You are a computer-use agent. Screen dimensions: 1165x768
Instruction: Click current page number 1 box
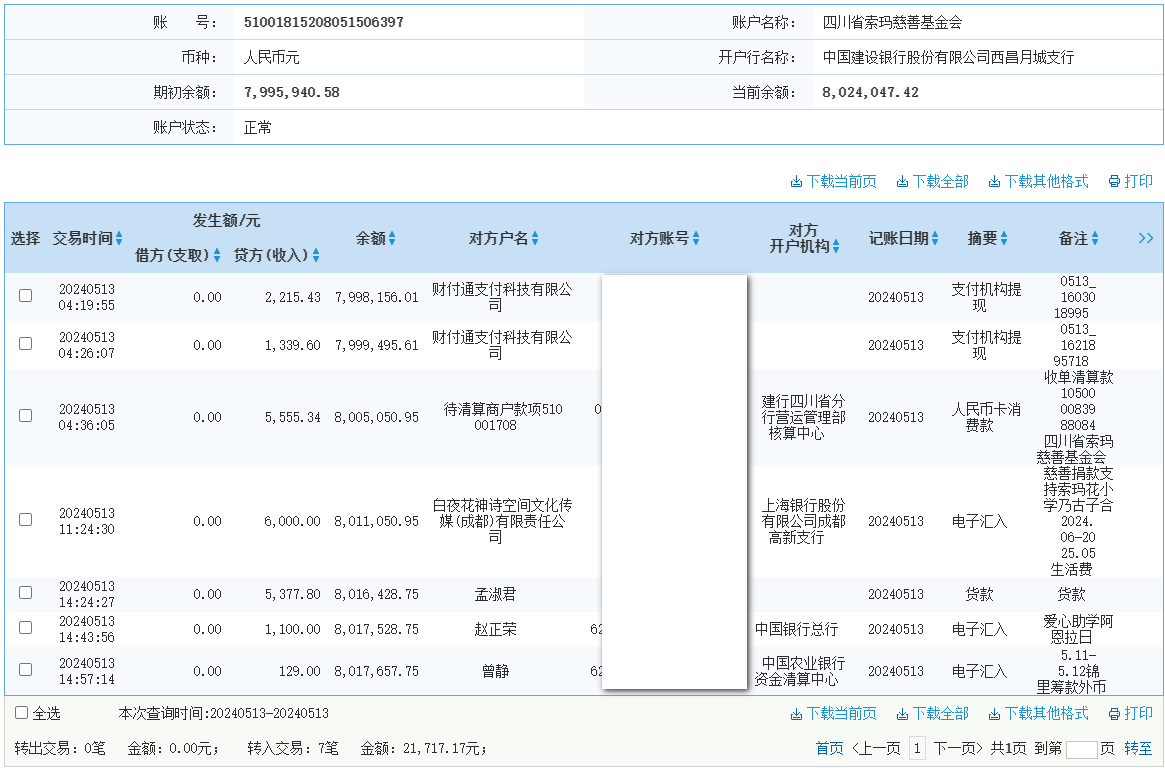(x=918, y=749)
